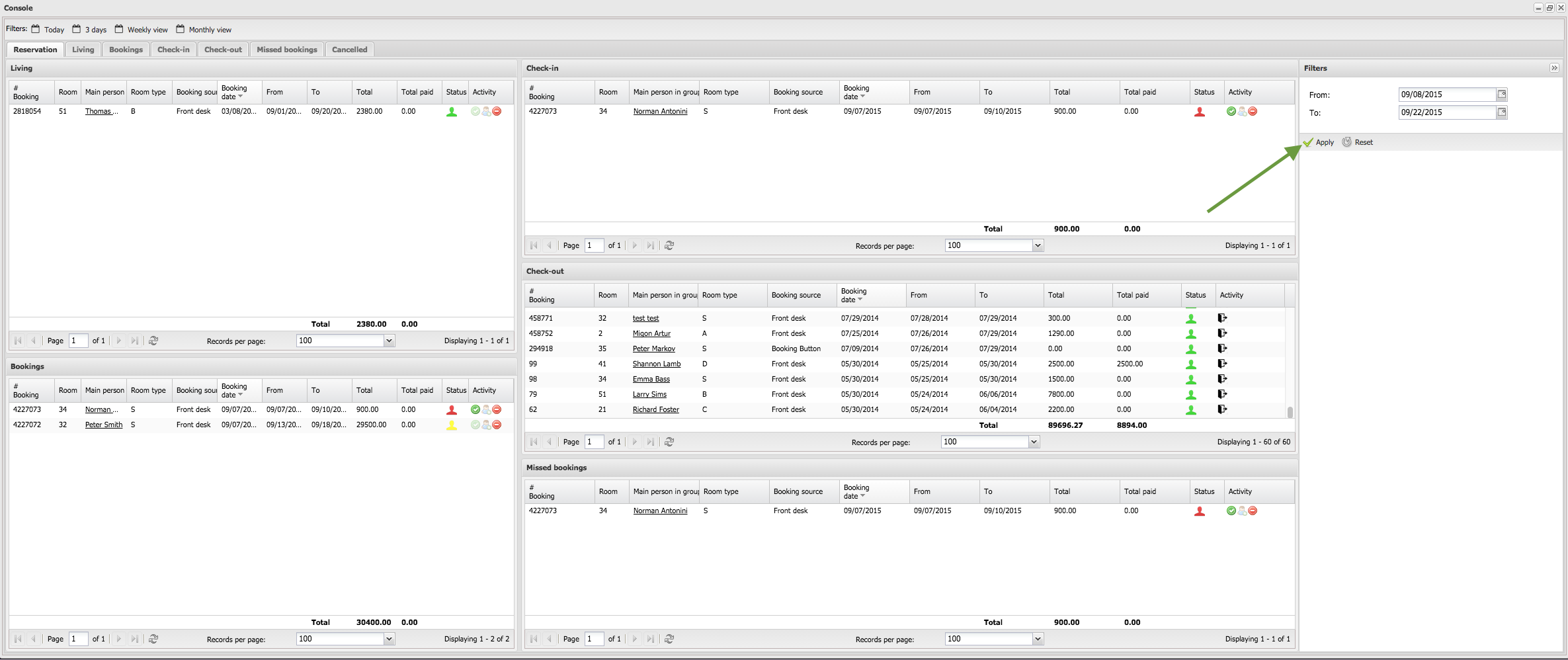The width and height of the screenshot is (1568, 660).
Task: Open Migon Artur link in Check-out
Action: coord(651,333)
